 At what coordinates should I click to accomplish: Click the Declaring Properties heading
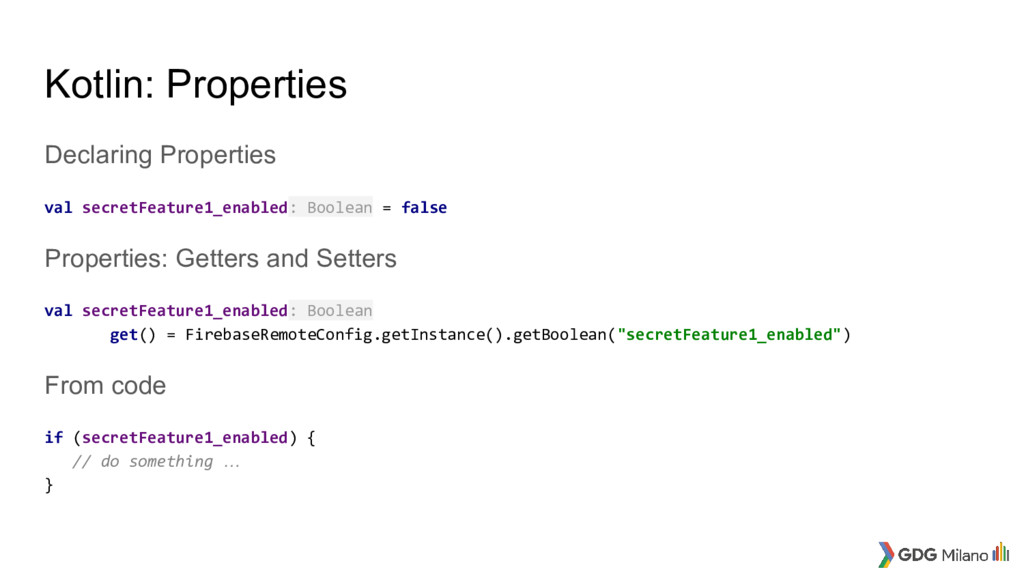(160, 155)
